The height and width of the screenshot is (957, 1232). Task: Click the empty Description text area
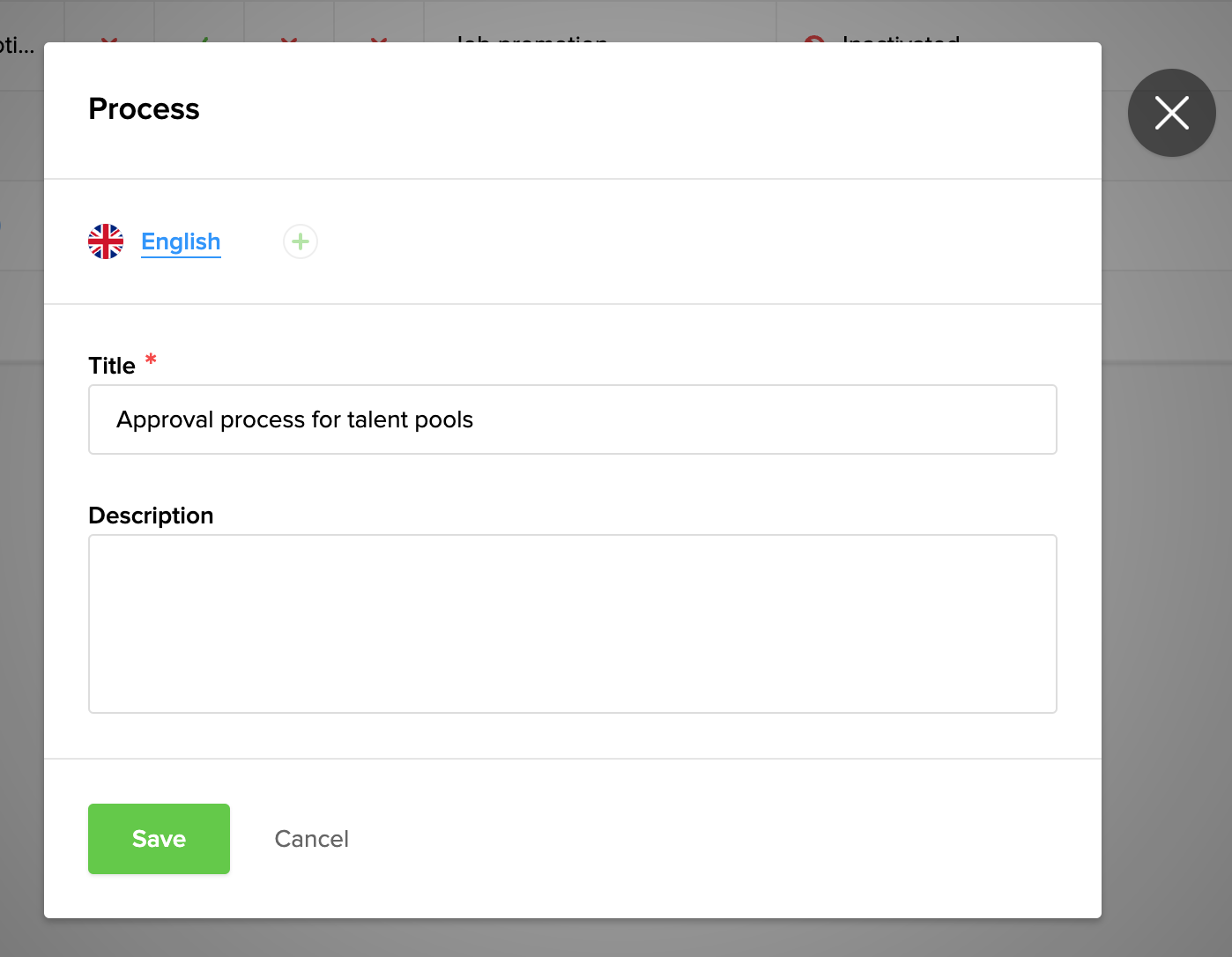pyautogui.click(x=572, y=622)
